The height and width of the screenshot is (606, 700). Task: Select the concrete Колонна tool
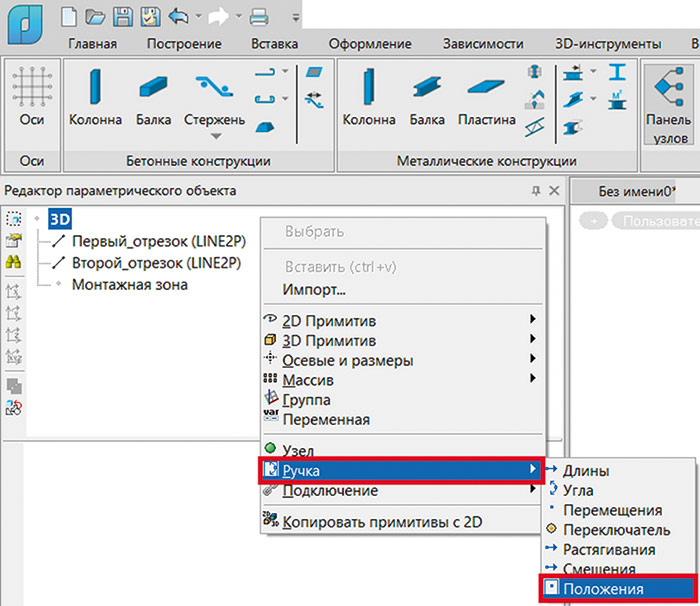95,86
